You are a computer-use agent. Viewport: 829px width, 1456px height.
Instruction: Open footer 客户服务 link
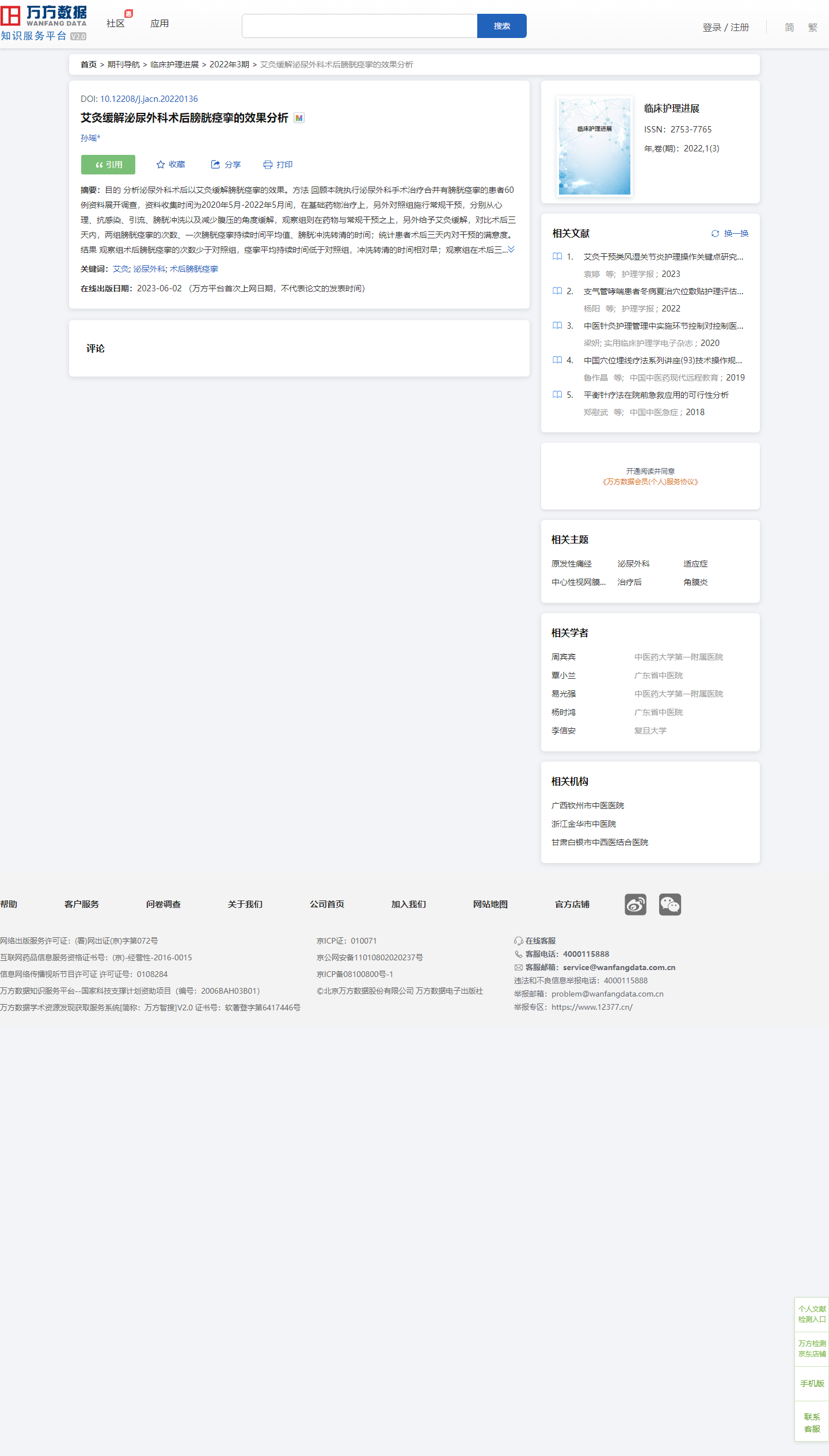(82, 904)
